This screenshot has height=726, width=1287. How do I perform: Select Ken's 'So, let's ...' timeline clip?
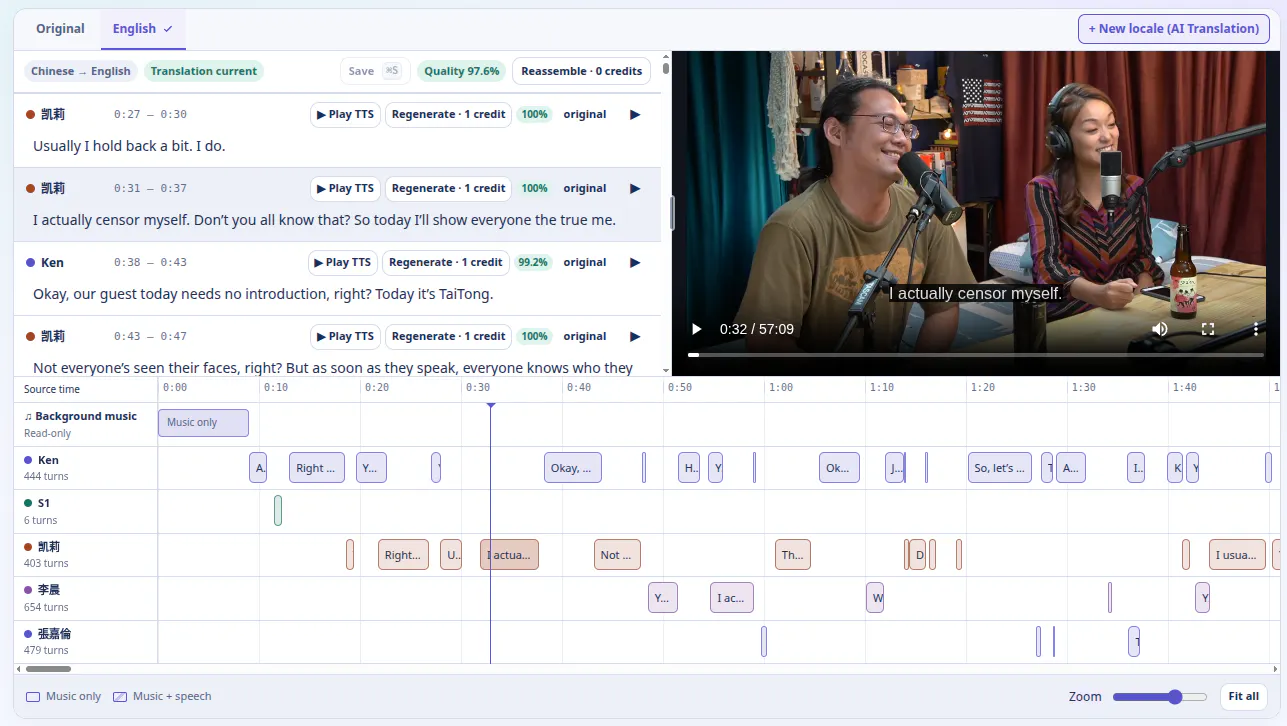pos(1000,468)
